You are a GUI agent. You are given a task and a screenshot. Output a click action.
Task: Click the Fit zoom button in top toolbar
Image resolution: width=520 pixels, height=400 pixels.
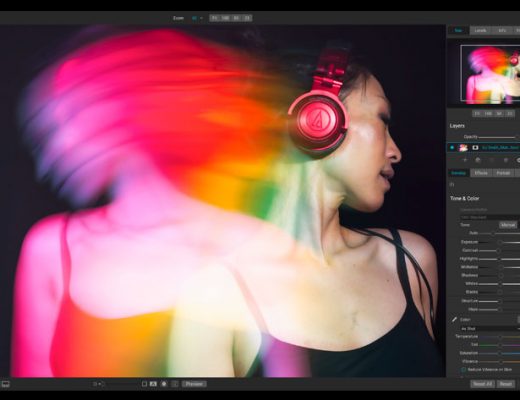[215, 18]
